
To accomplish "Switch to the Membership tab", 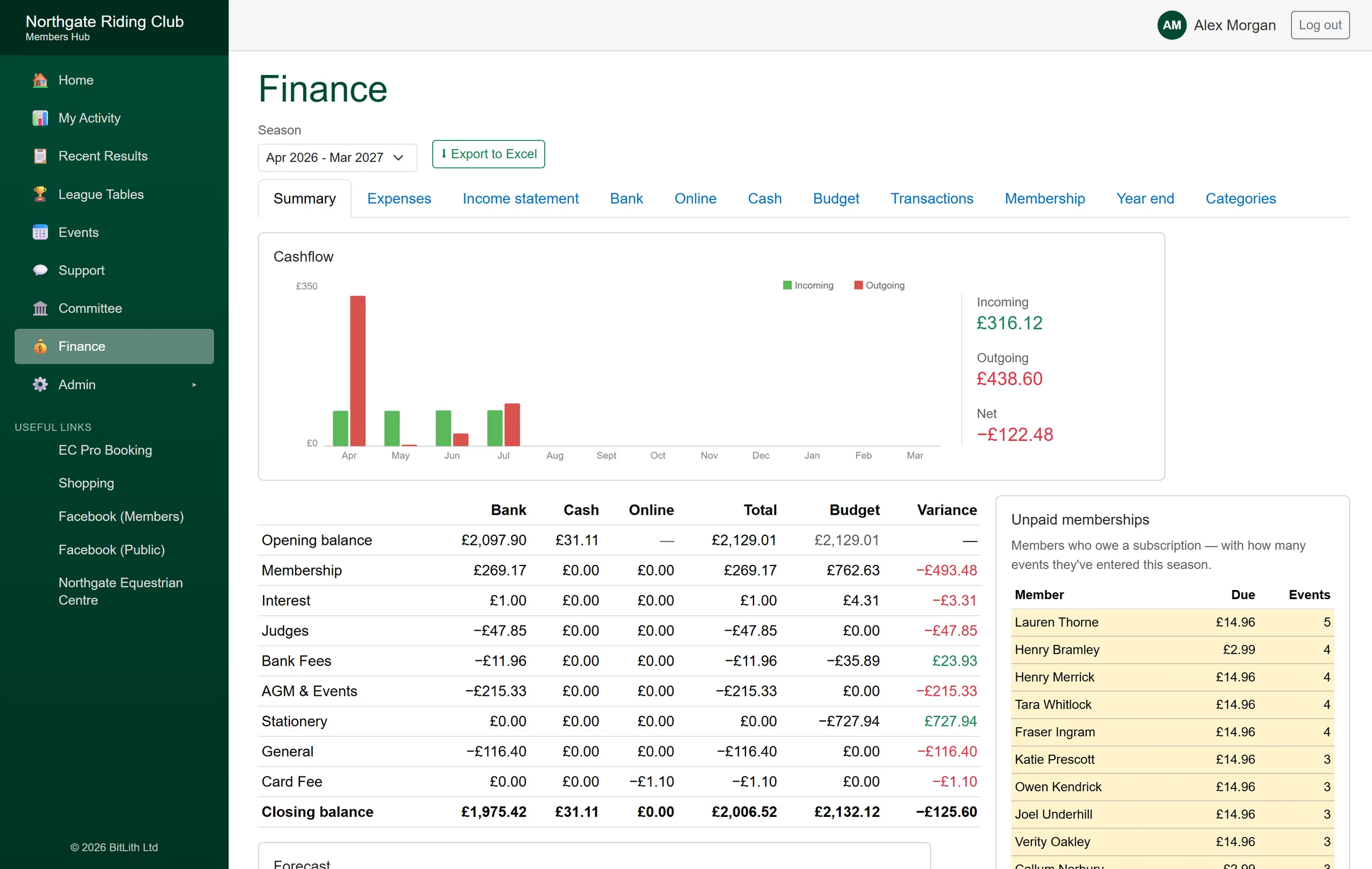I will coord(1044,198).
